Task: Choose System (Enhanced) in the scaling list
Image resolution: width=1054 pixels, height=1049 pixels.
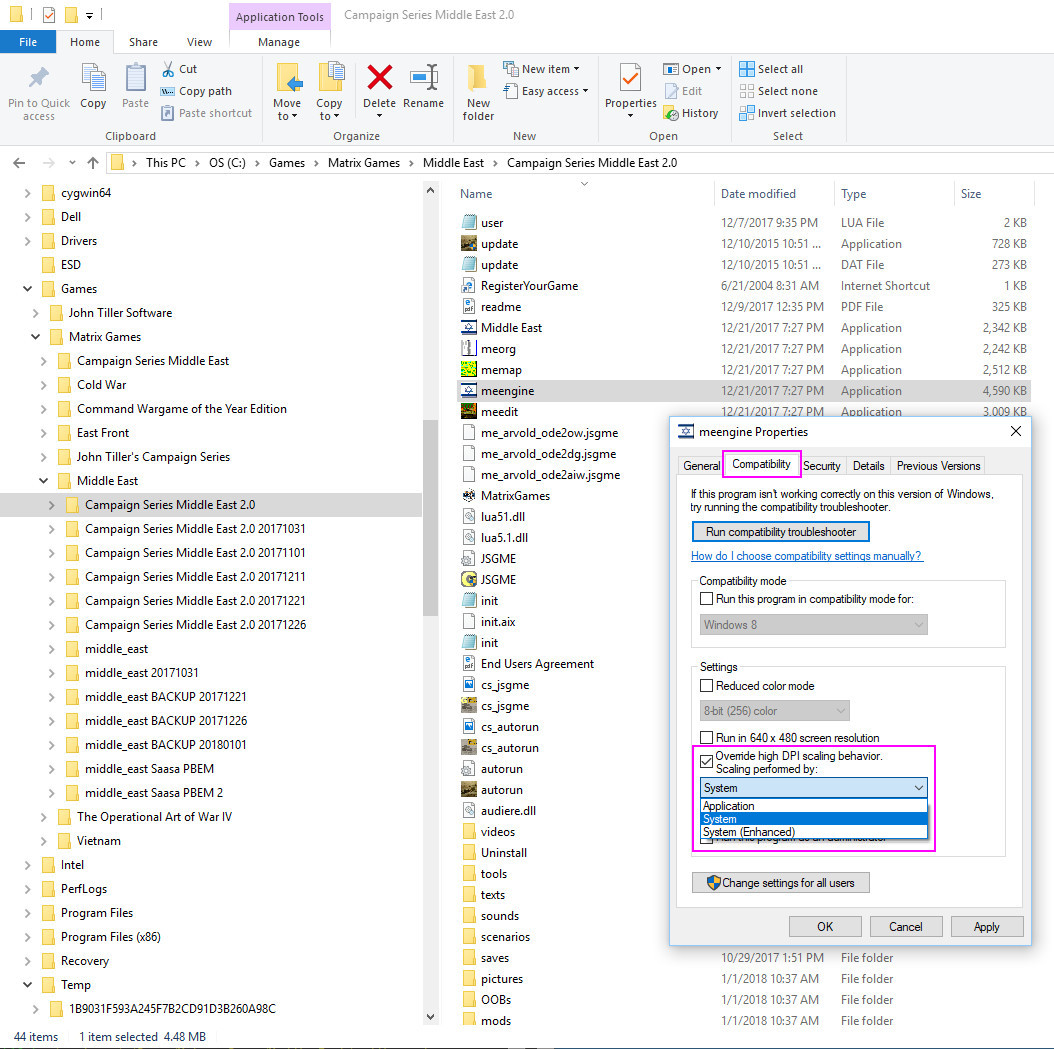Action: point(813,832)
